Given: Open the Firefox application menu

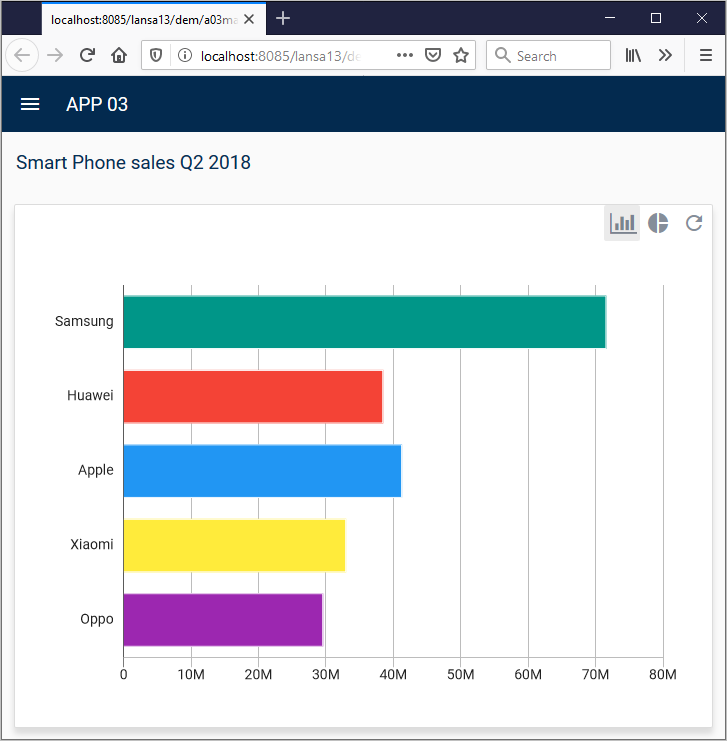Looking at the screenshot, I should point(705,56).
